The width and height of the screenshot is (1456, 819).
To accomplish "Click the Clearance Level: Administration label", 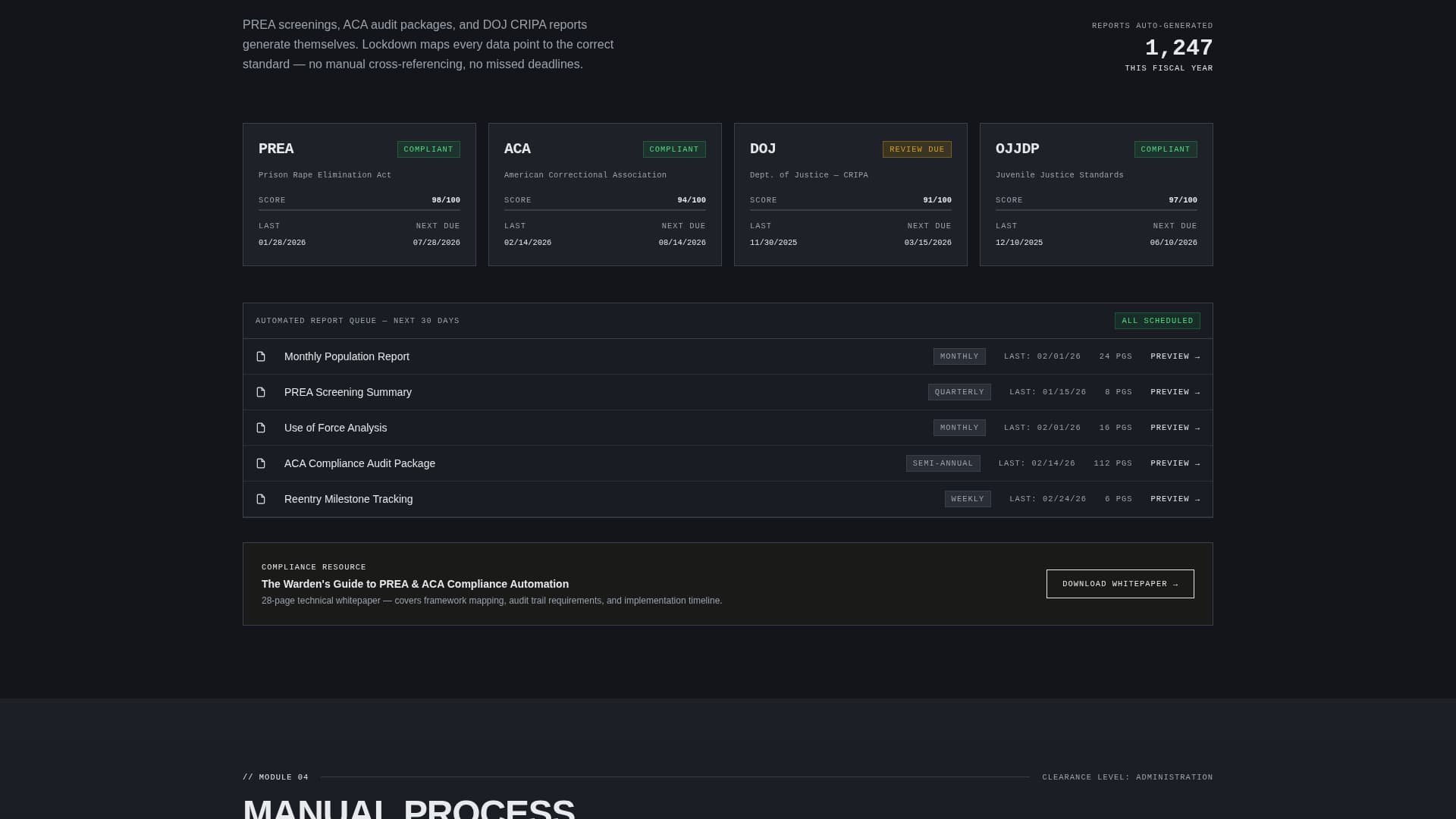I will point(1127,777).
